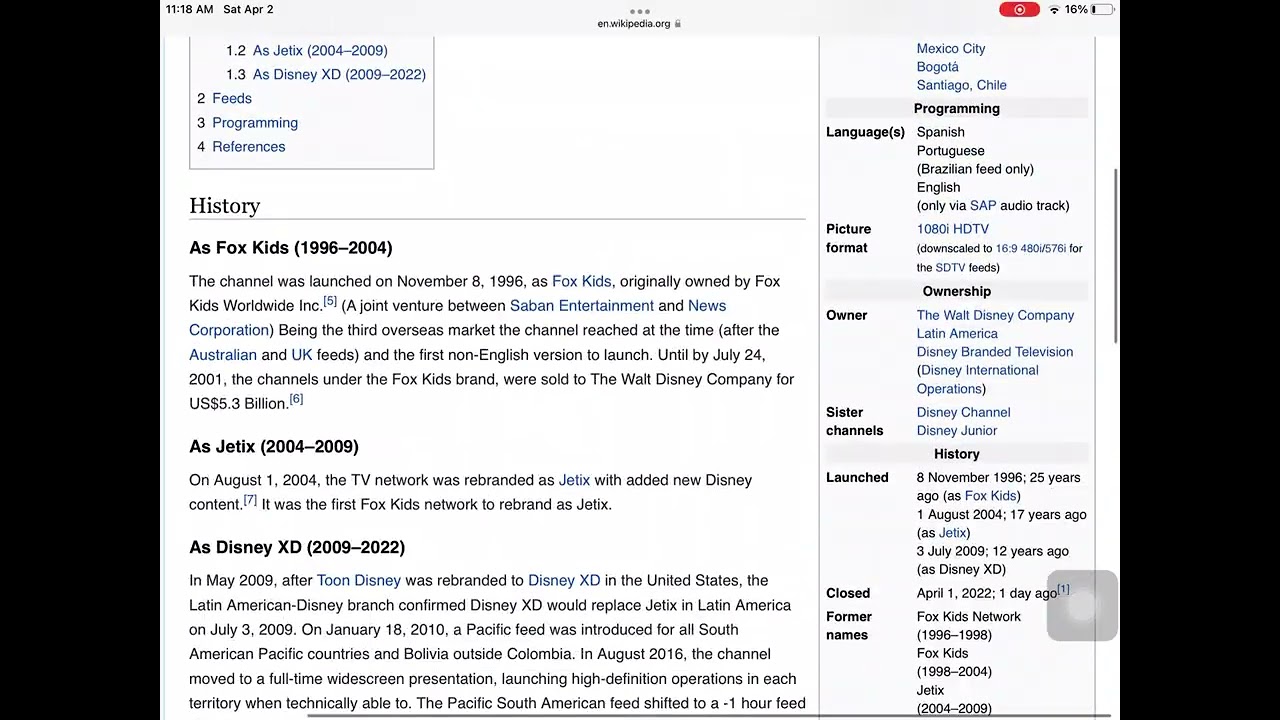Open Santiago, Chile link in infobox

[962, 85]
